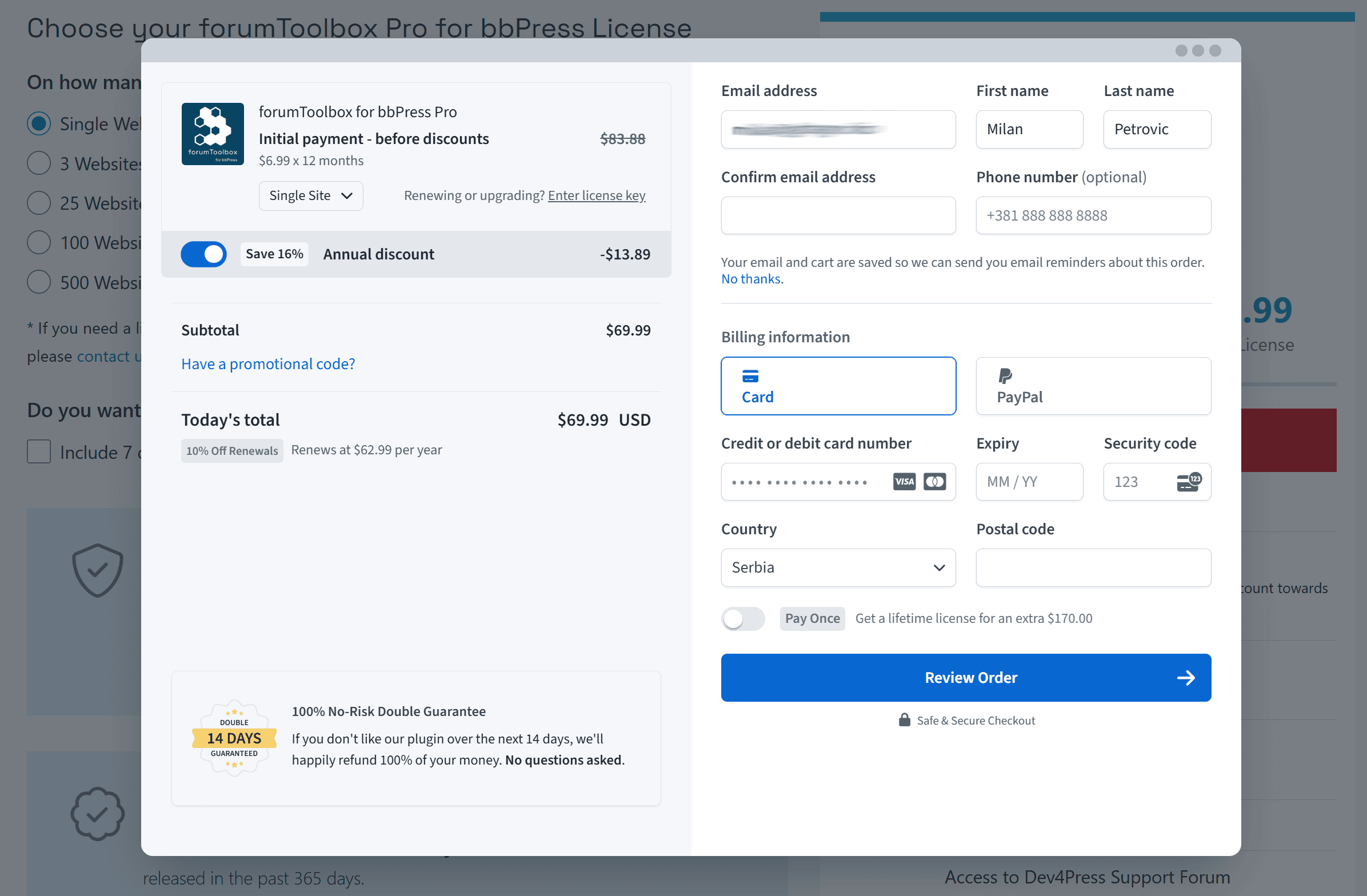Click Enter license key link
Screen dimensions: 1367x896
tap(596, 196)
